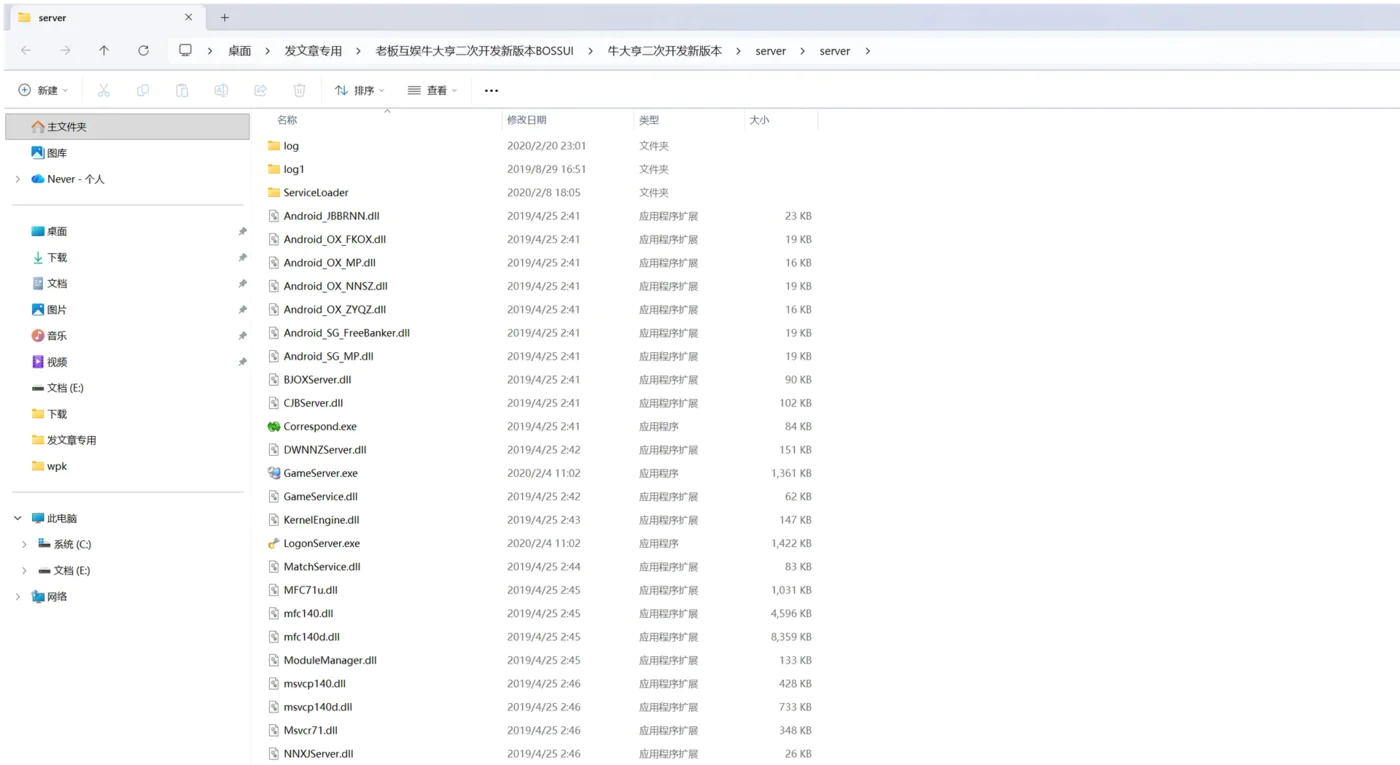Viewport: 1400px width, 765px height.
Task: Select the NNXJServer.dll file
Action: [x=318, y=754]
